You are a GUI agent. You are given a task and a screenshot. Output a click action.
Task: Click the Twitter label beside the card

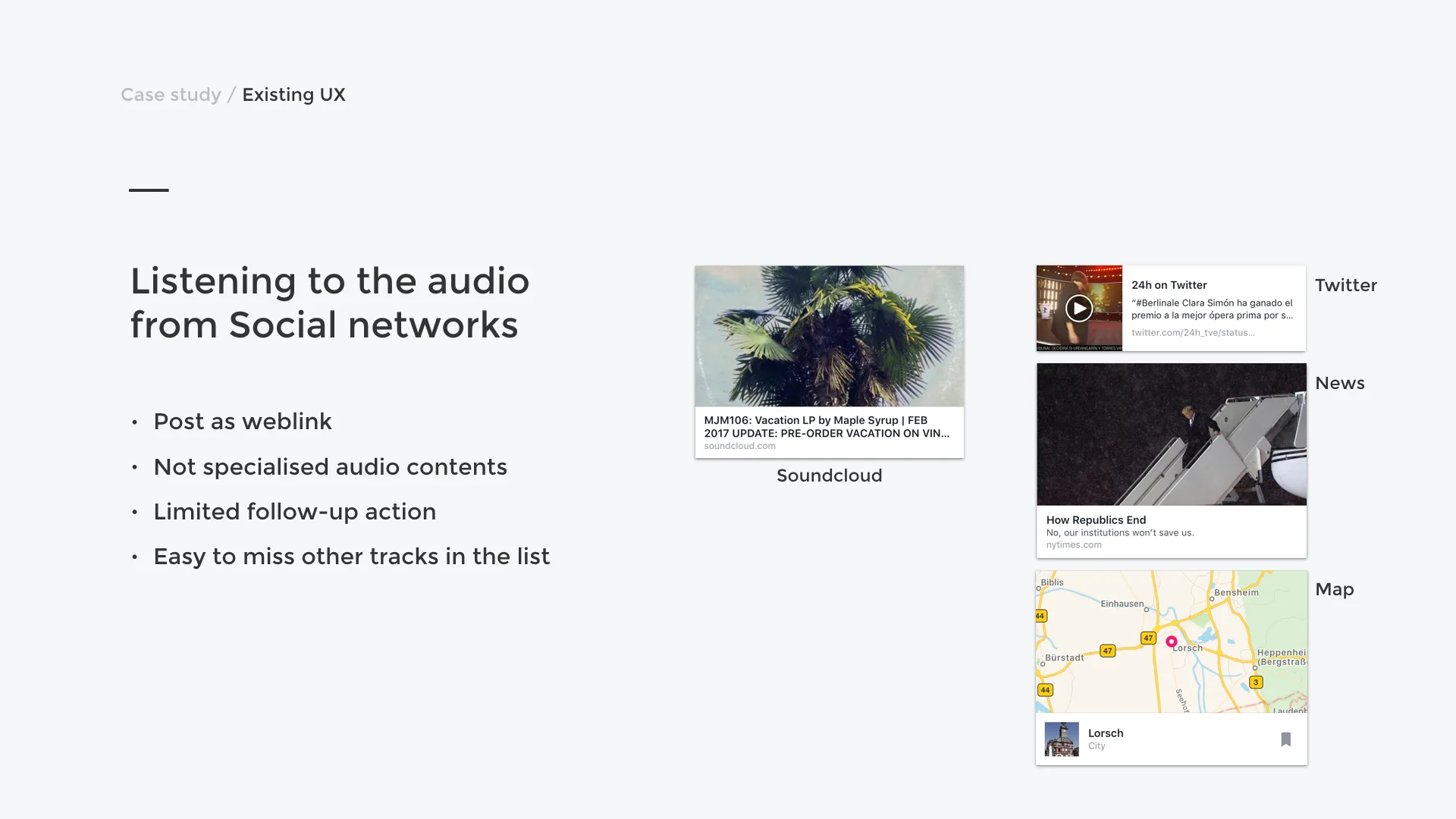pyautogui.click(x=1345, y=285)
